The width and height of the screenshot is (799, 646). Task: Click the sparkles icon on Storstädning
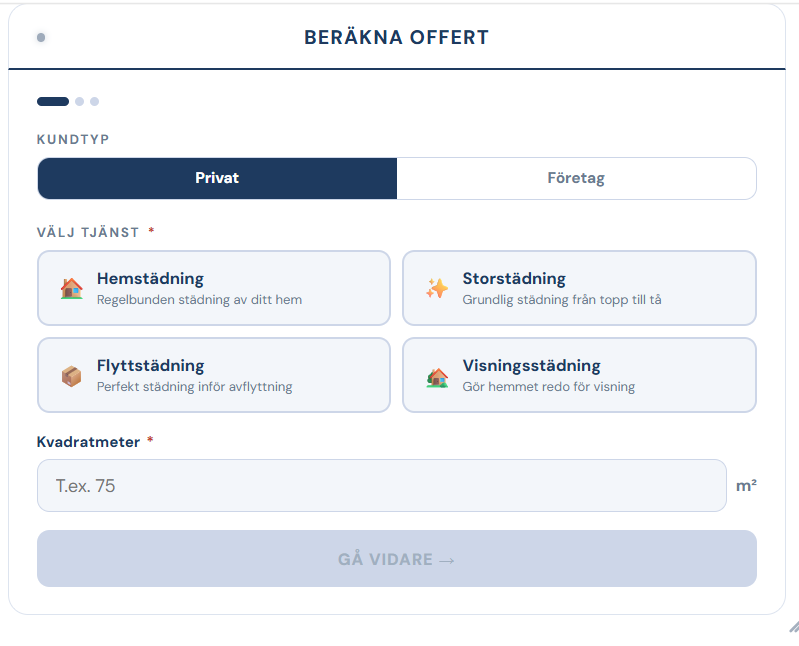point(437,288)
